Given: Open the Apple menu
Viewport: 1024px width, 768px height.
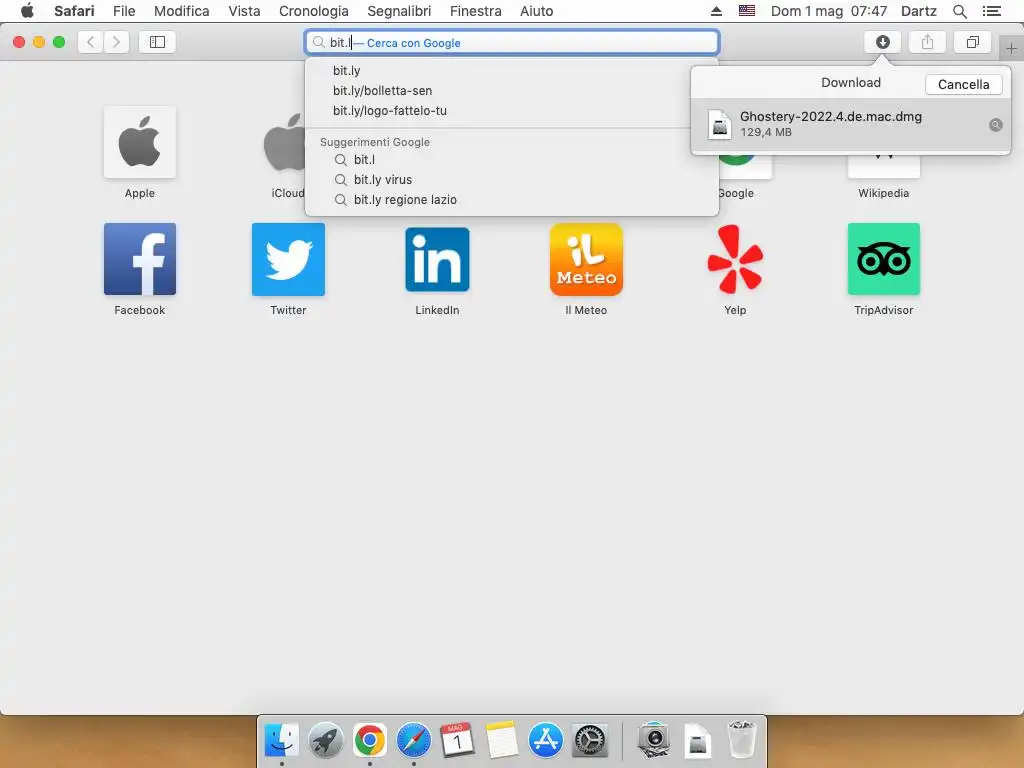Looking at the screenshot, I should point(27,10).
